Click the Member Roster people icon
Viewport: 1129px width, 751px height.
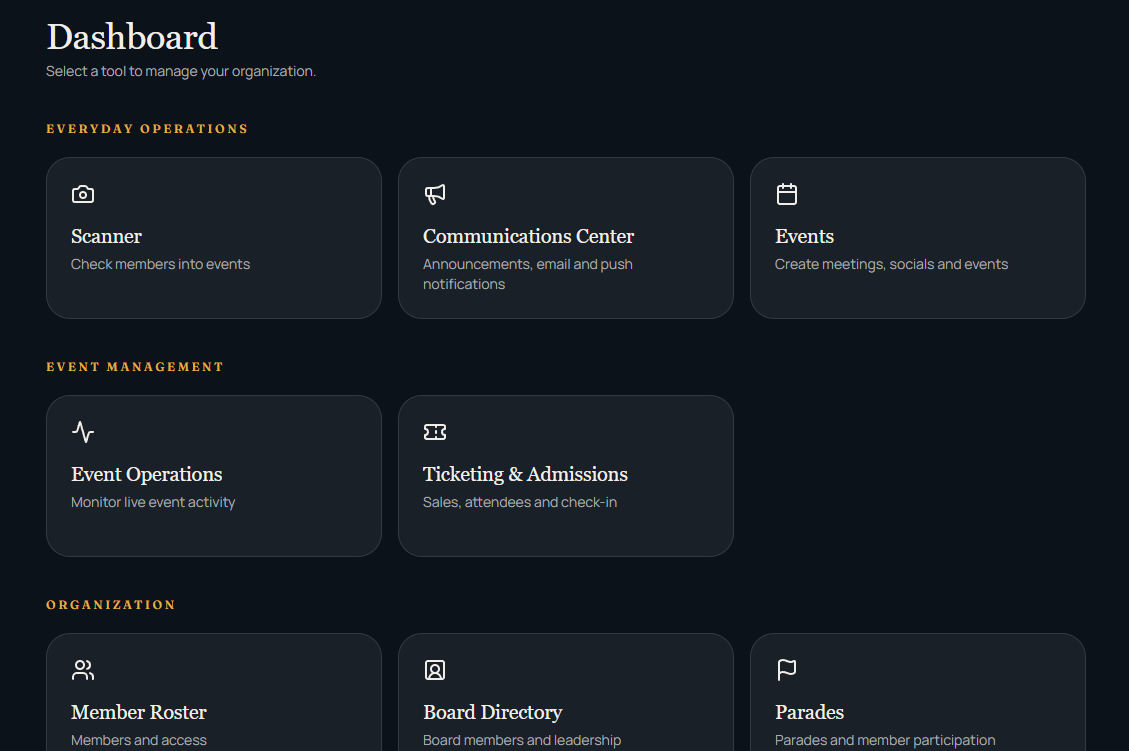[x=83, y=670]
